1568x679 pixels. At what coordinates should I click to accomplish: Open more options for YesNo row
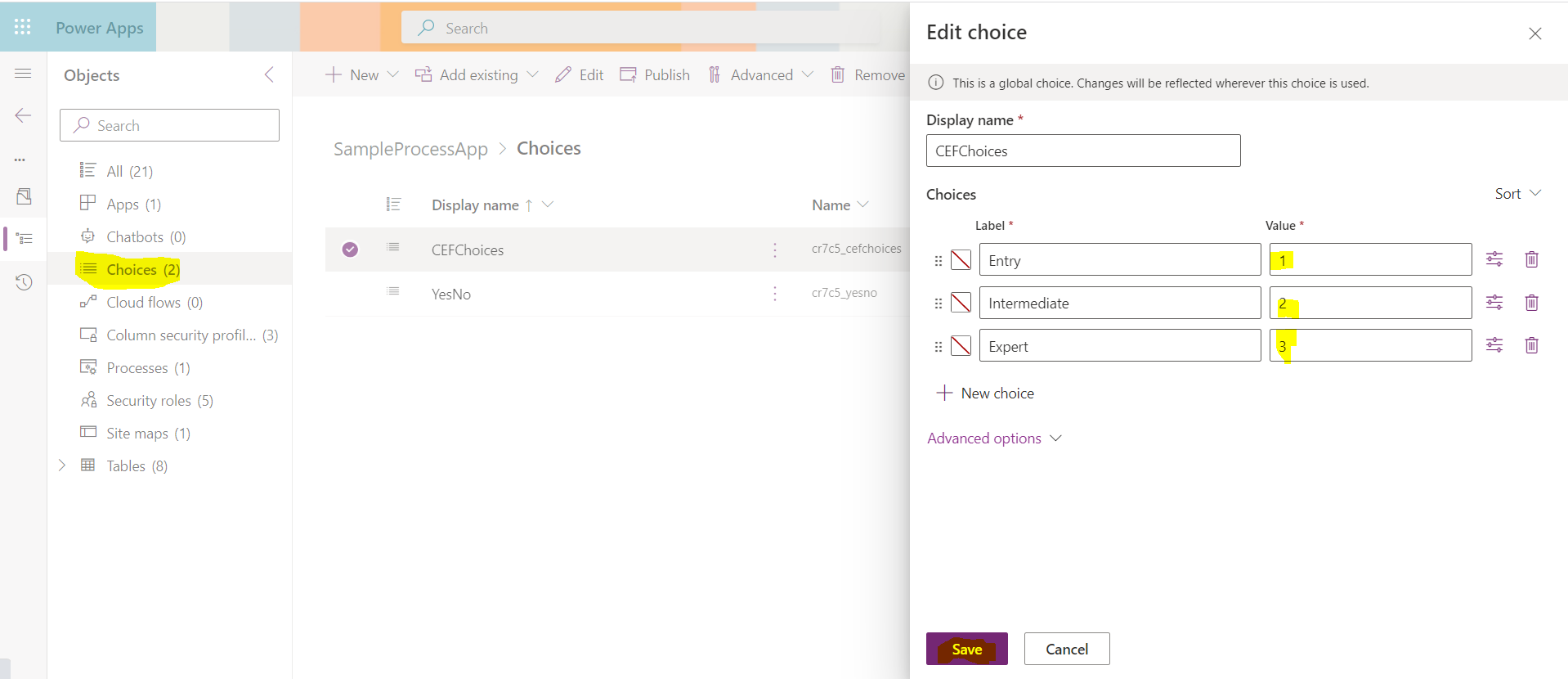tap(774, 294)
